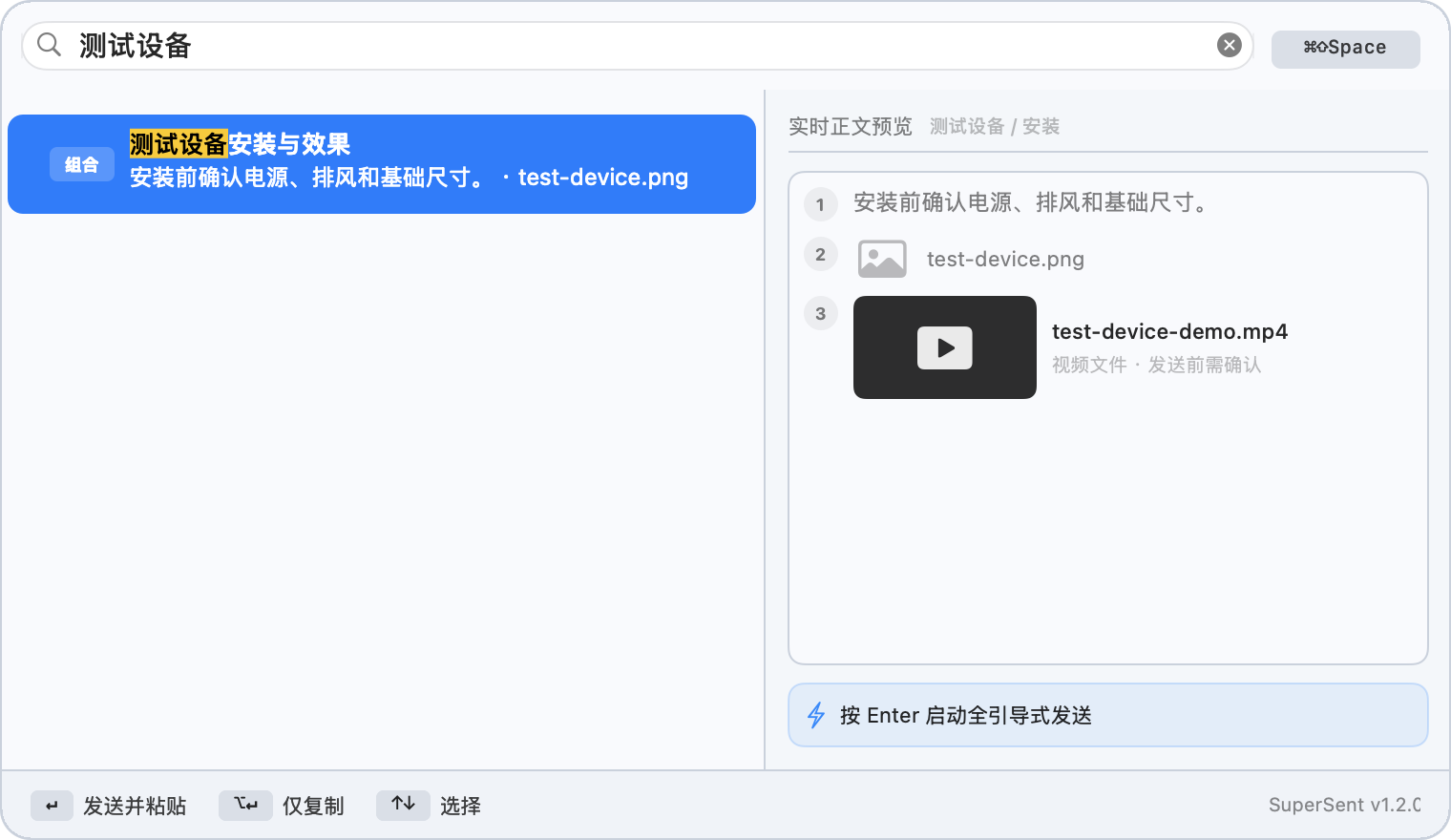1451x840 pixels.
Task: Click the Enter key icon in footer
Action: (52, 806)
